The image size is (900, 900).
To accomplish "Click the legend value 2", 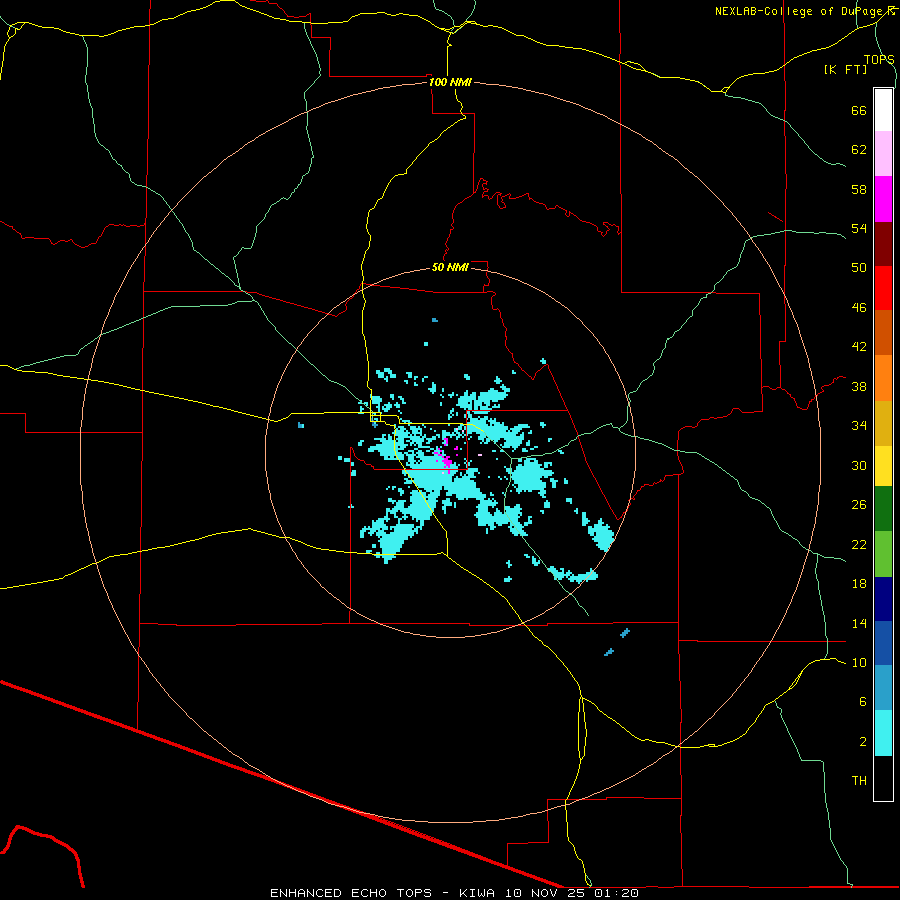I will click(x=863, y=742).
